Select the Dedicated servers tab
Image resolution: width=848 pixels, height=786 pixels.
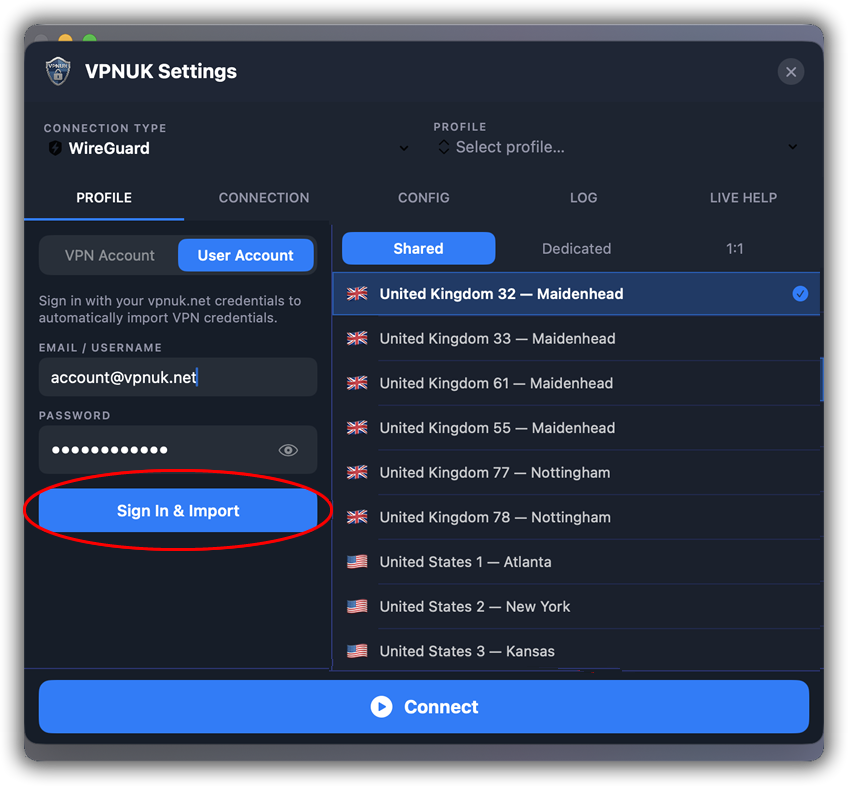[x=577, y=249]
